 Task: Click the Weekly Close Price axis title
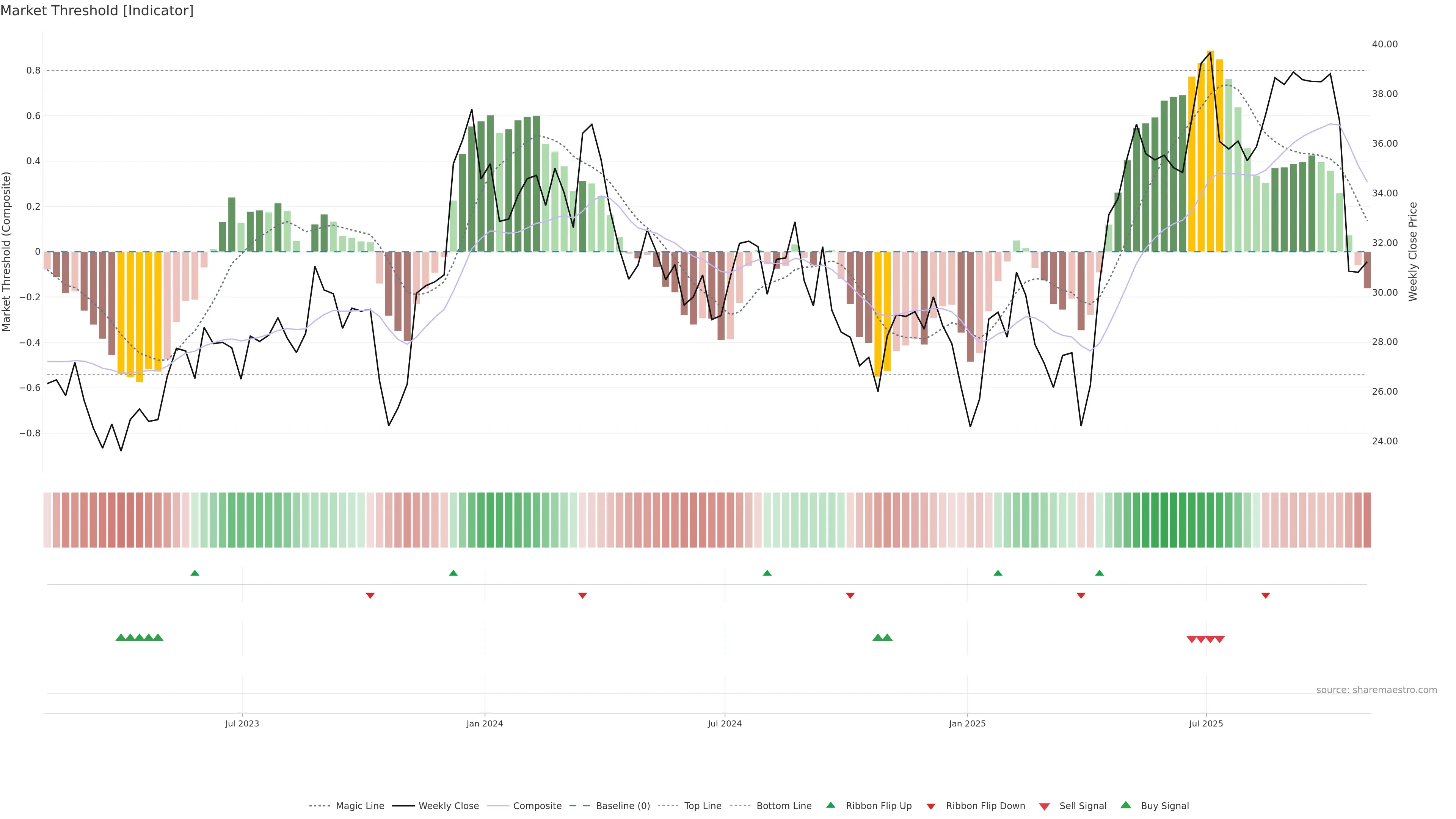[1413, 251]
